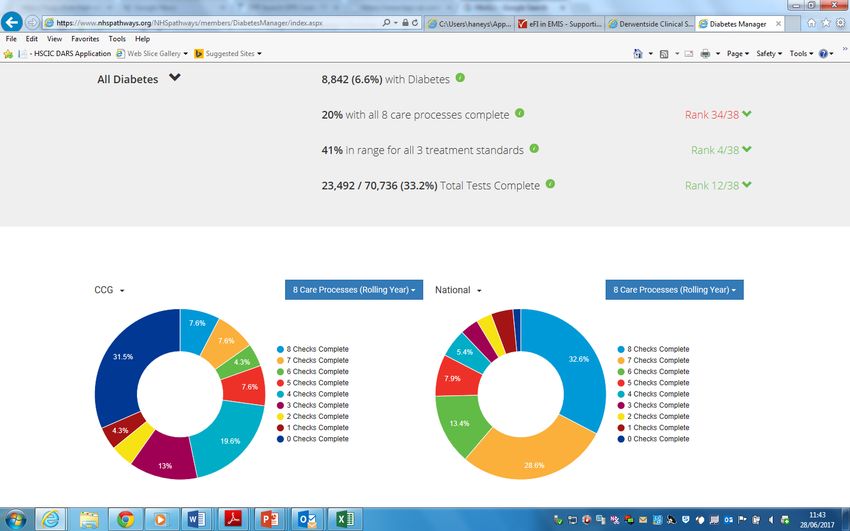850x531 pixels.
Task: Open the command bar Tools dropdown
Action: (x=801, y=54)
